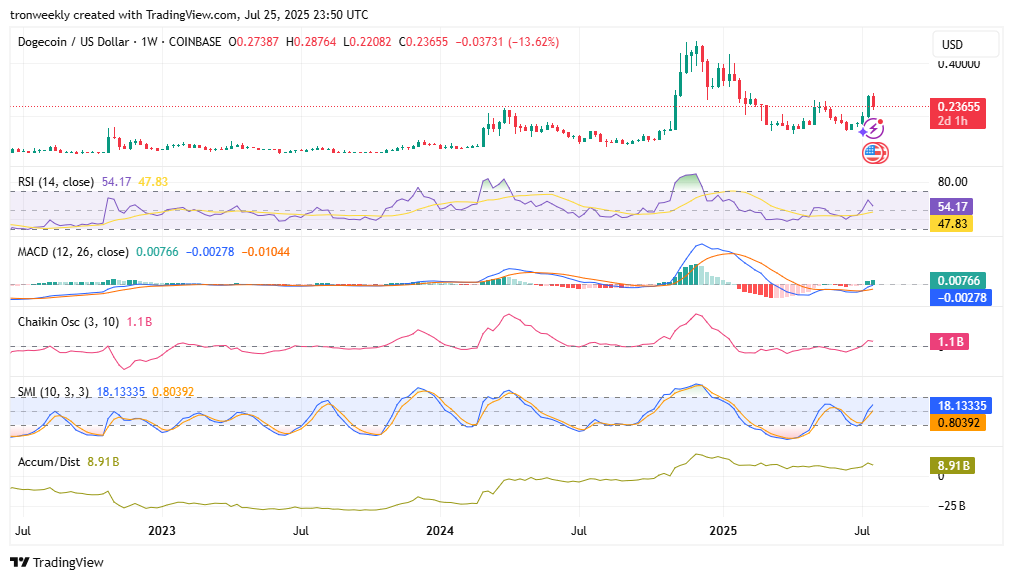
Task: Click the red 0.23655 current price label
Action: pos(958,114)
